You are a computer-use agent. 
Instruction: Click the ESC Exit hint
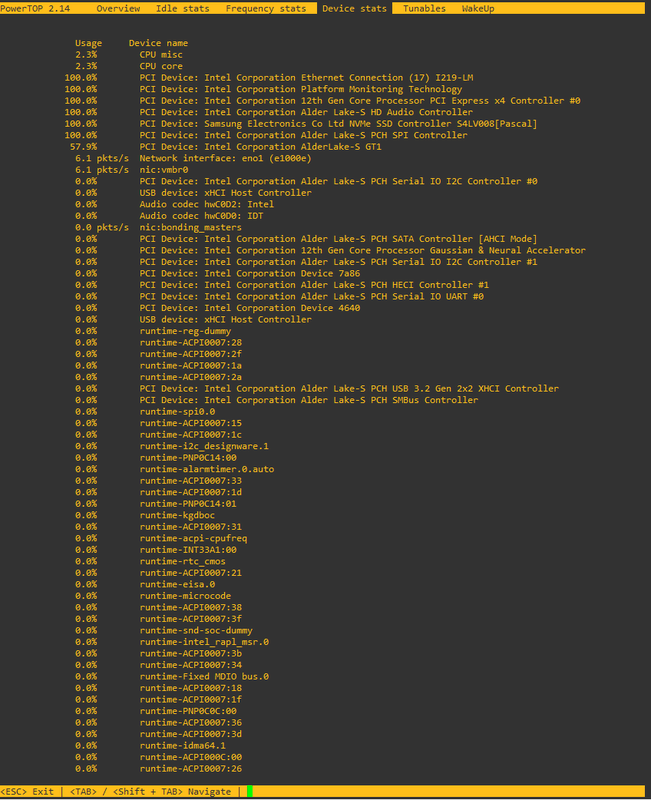[28, 792]
